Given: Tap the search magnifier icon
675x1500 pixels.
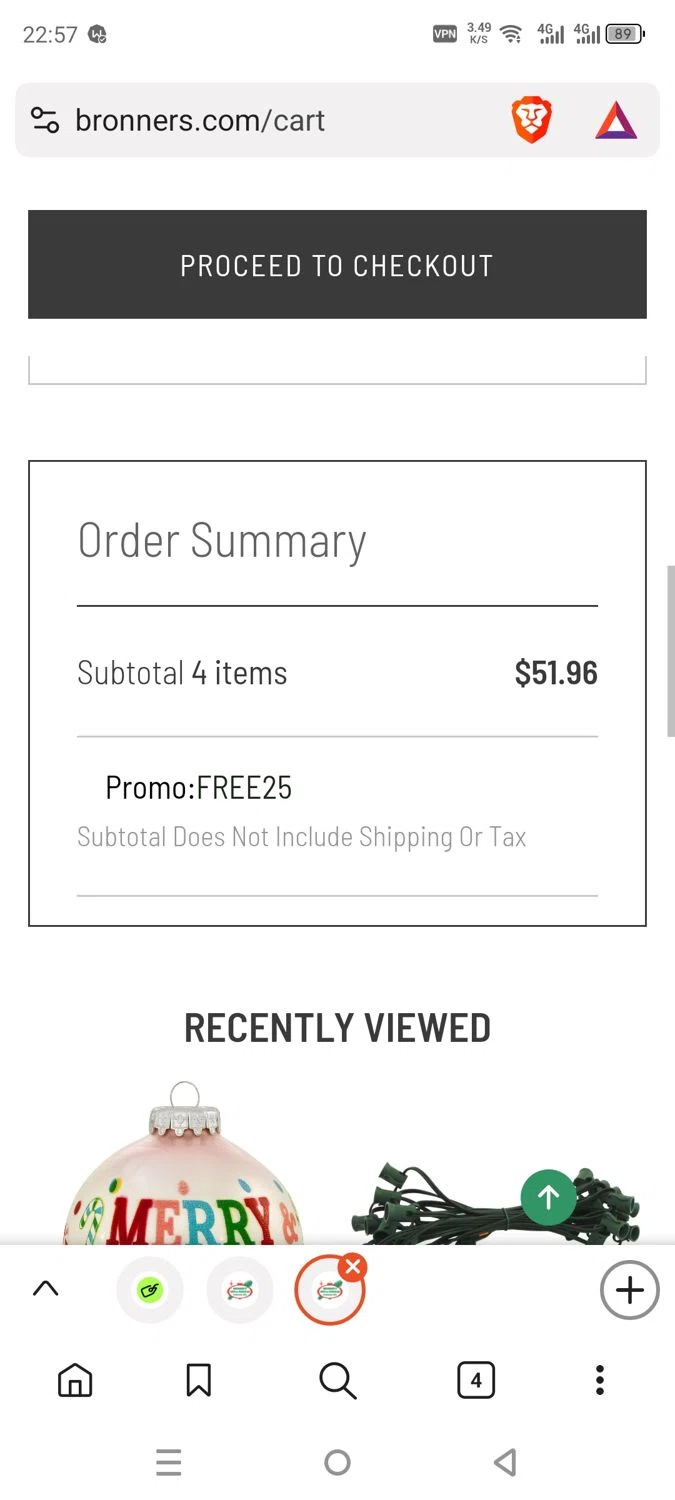Looking at the screenshot, I should coord(337,1381).
